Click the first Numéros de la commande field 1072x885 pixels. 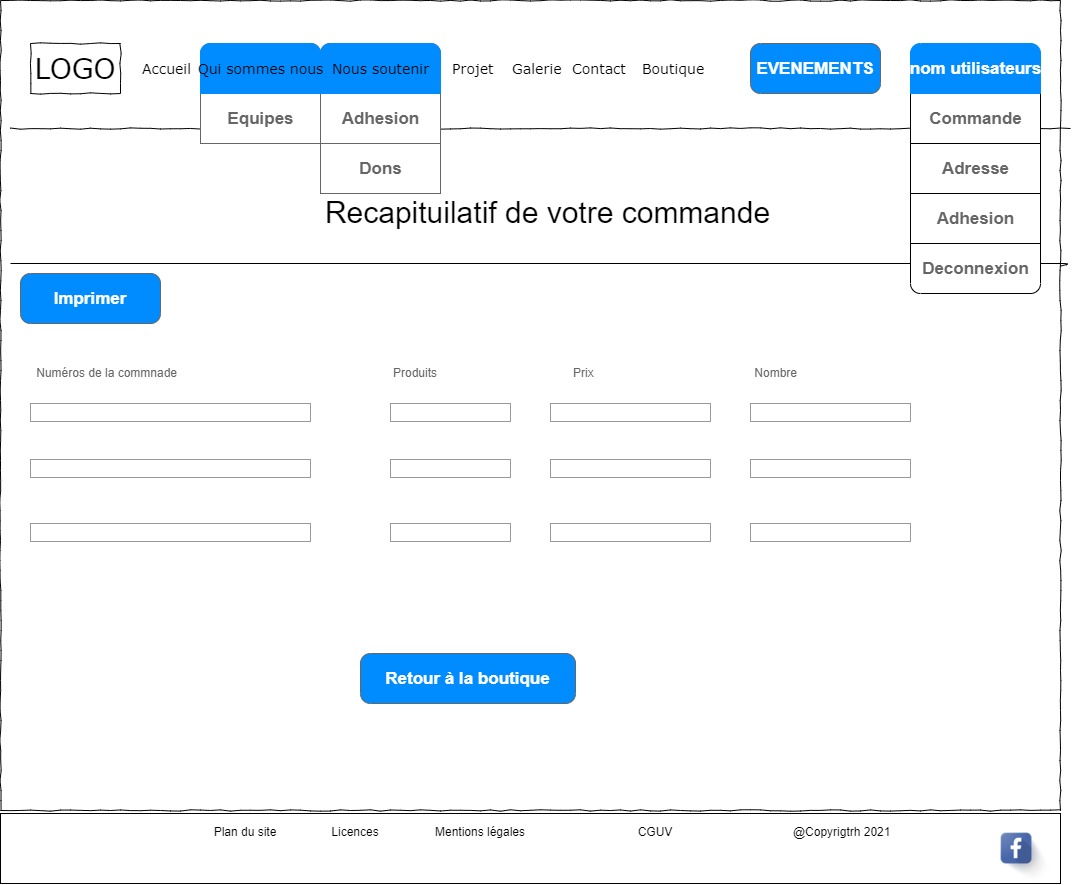pyautogui.click(x=170, y=413)
